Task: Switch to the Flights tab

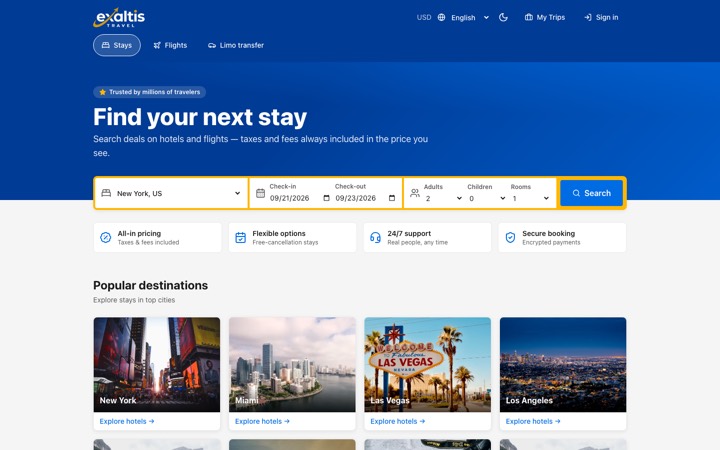Action: point(170,45)
